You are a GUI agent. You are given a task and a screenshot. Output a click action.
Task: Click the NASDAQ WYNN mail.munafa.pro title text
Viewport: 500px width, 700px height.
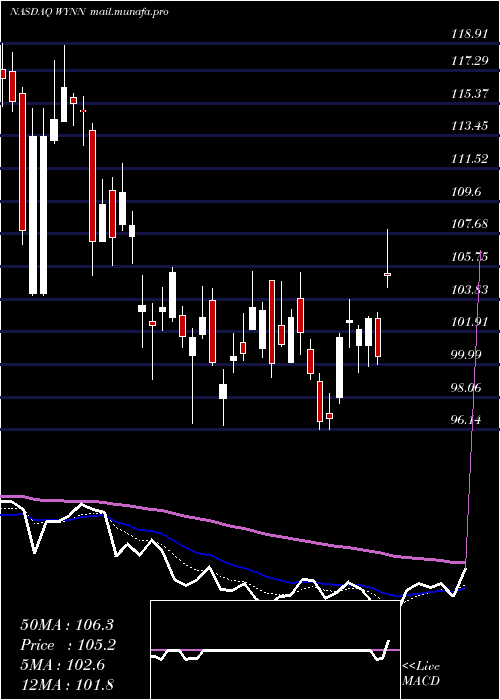(89, 12)
